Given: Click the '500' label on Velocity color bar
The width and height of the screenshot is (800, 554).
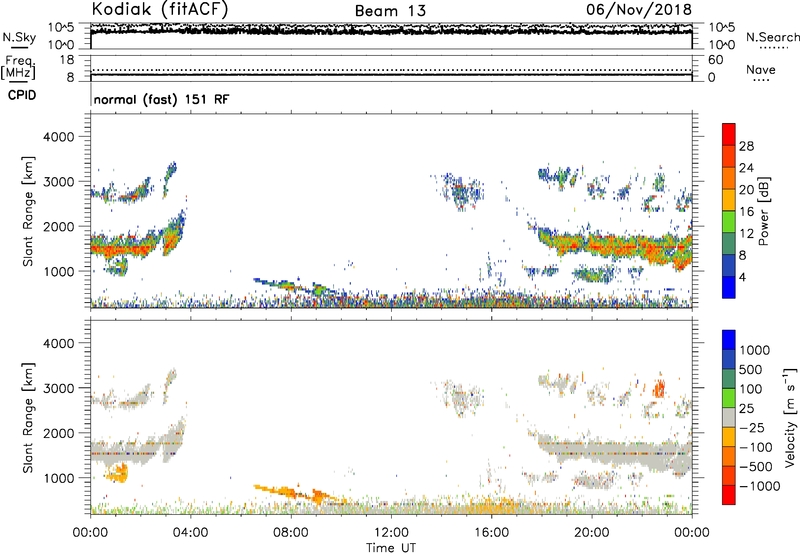Looking at the screenshot, I should pos(751,369).
